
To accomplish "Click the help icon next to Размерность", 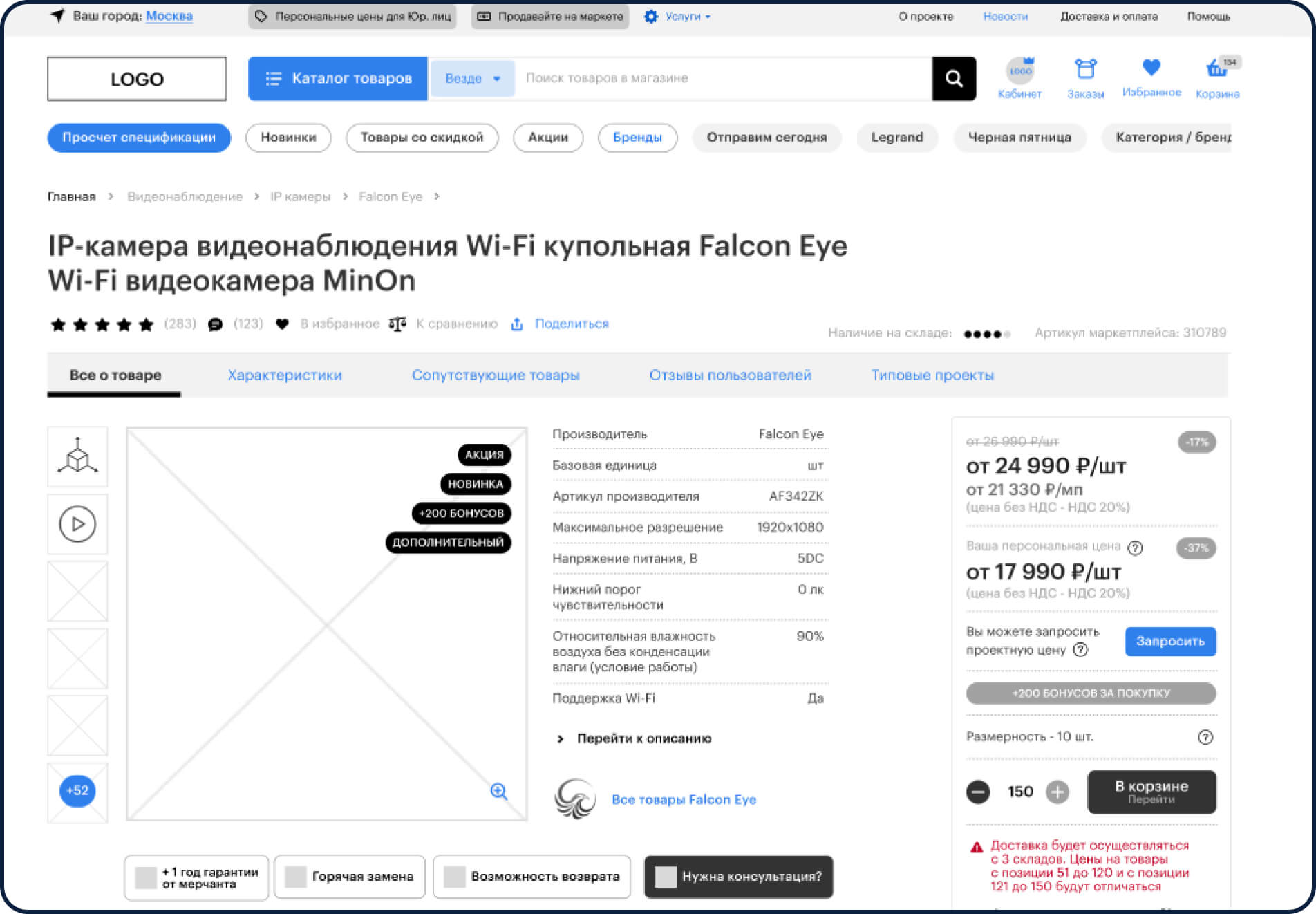I will [1205, 737].
